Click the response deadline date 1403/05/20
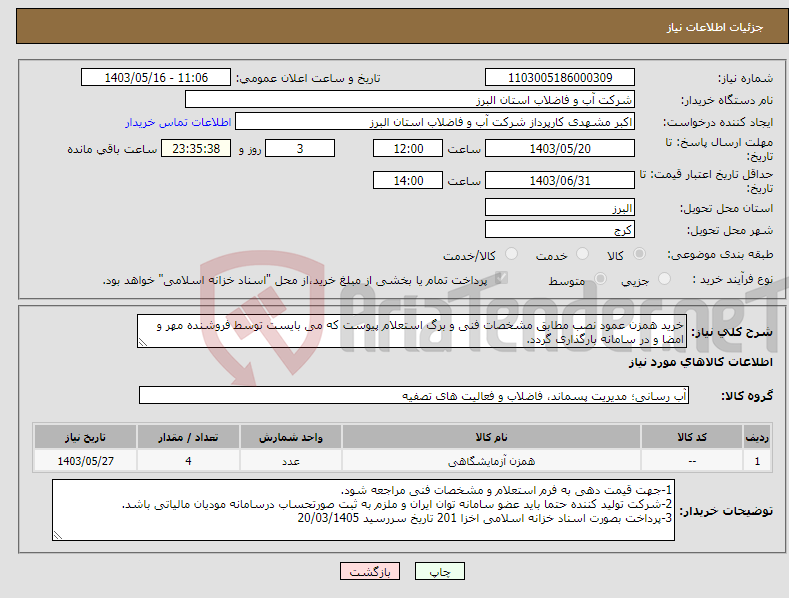The width and height of the screenshot is (789, 598). pos(560,148)
